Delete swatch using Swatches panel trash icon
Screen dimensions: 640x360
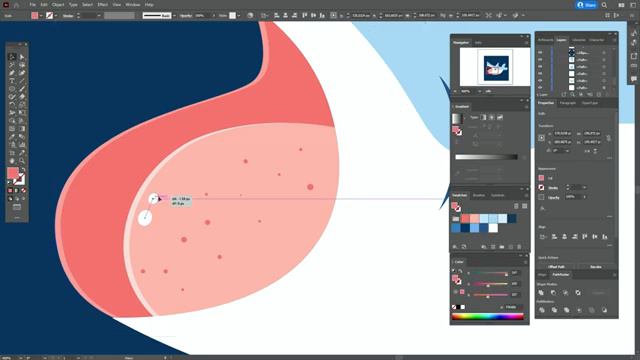519,247
